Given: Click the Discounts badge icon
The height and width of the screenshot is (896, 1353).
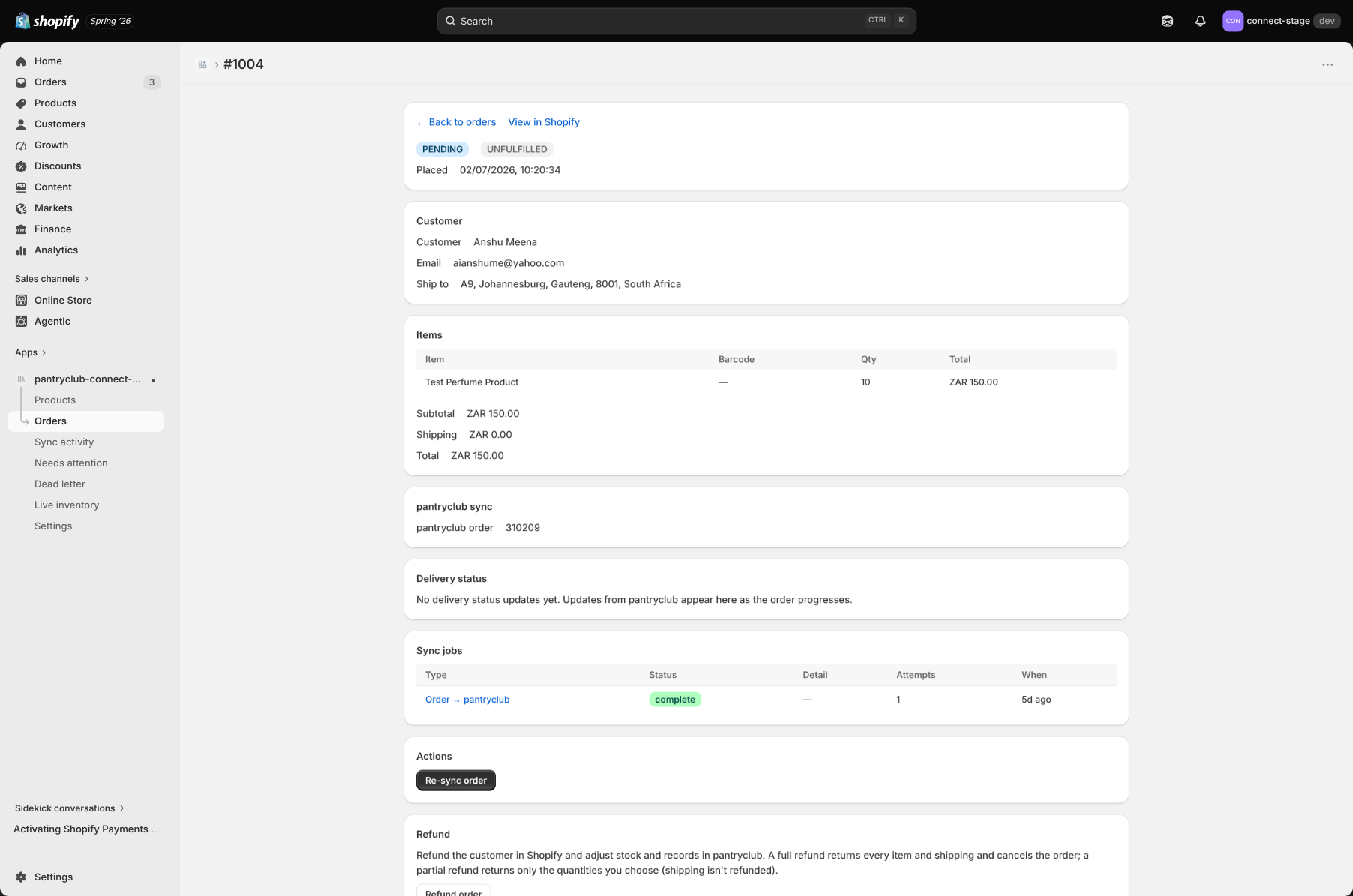Looking at the screenshot, I should pyautogui.click(x=21, y=166).
